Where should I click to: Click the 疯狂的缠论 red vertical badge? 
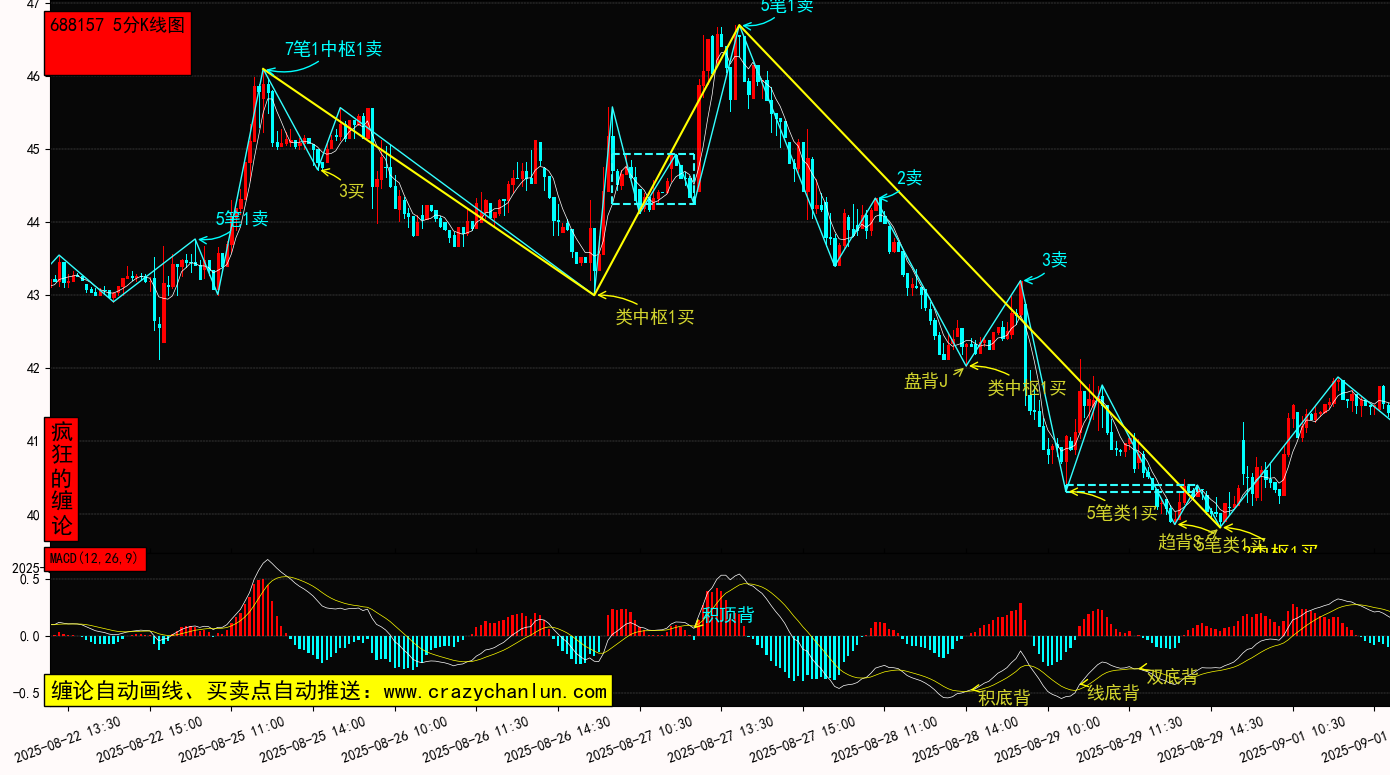tap(61, 478)
